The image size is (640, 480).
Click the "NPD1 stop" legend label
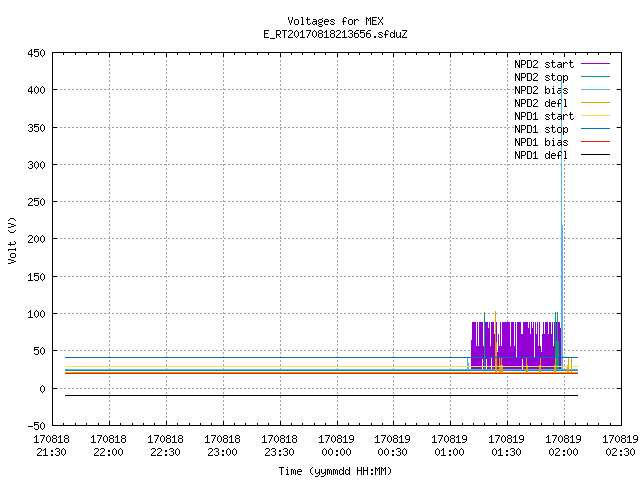[x=541, y=129]
